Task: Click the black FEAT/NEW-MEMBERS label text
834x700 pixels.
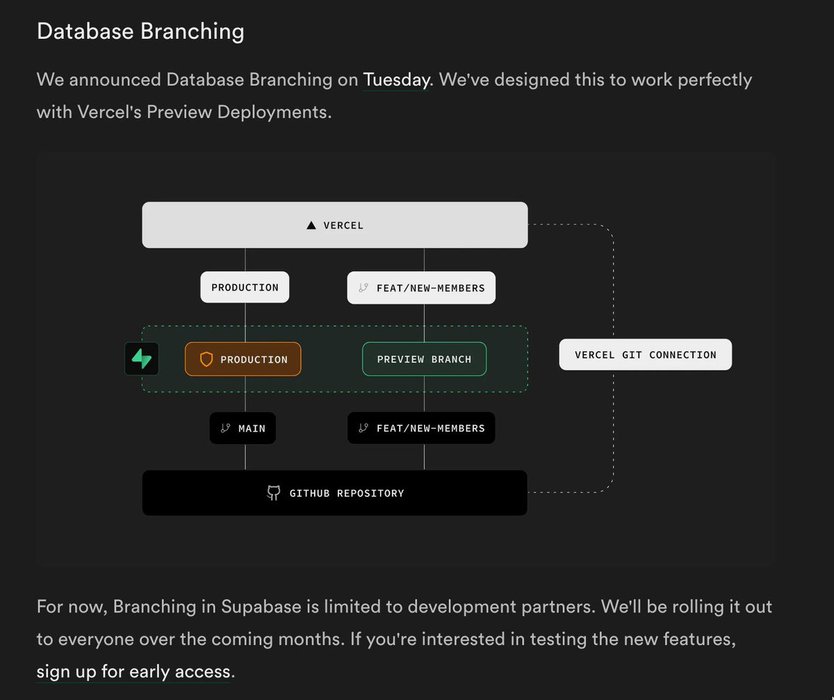Action: pos(430,428)
